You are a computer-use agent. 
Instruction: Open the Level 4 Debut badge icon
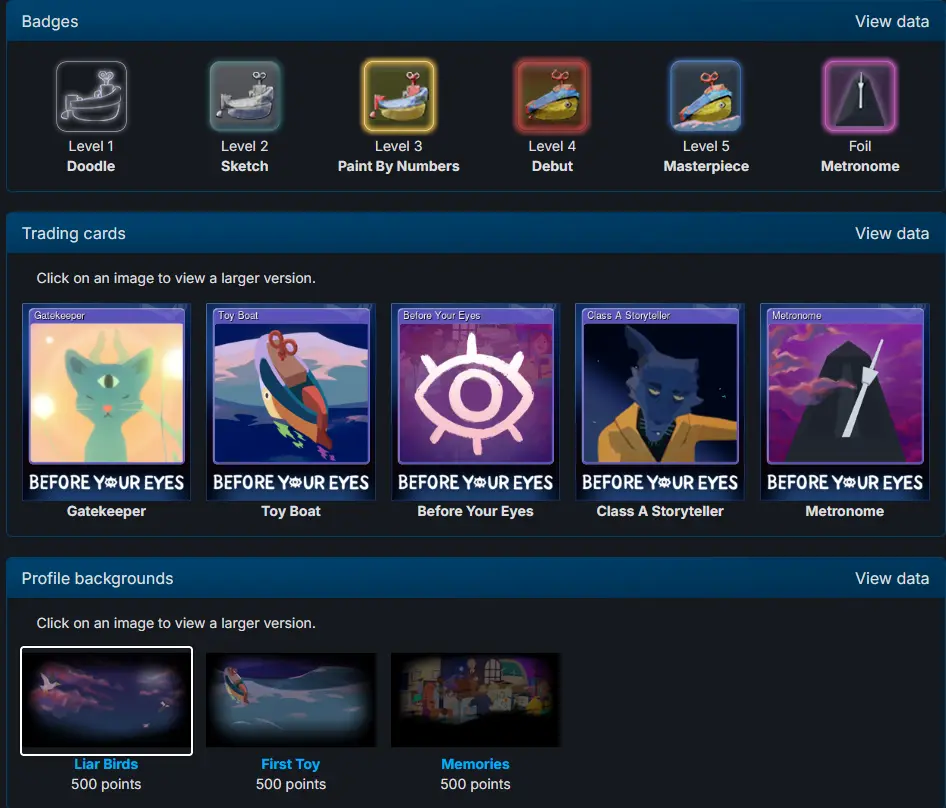tap(552, 97)
